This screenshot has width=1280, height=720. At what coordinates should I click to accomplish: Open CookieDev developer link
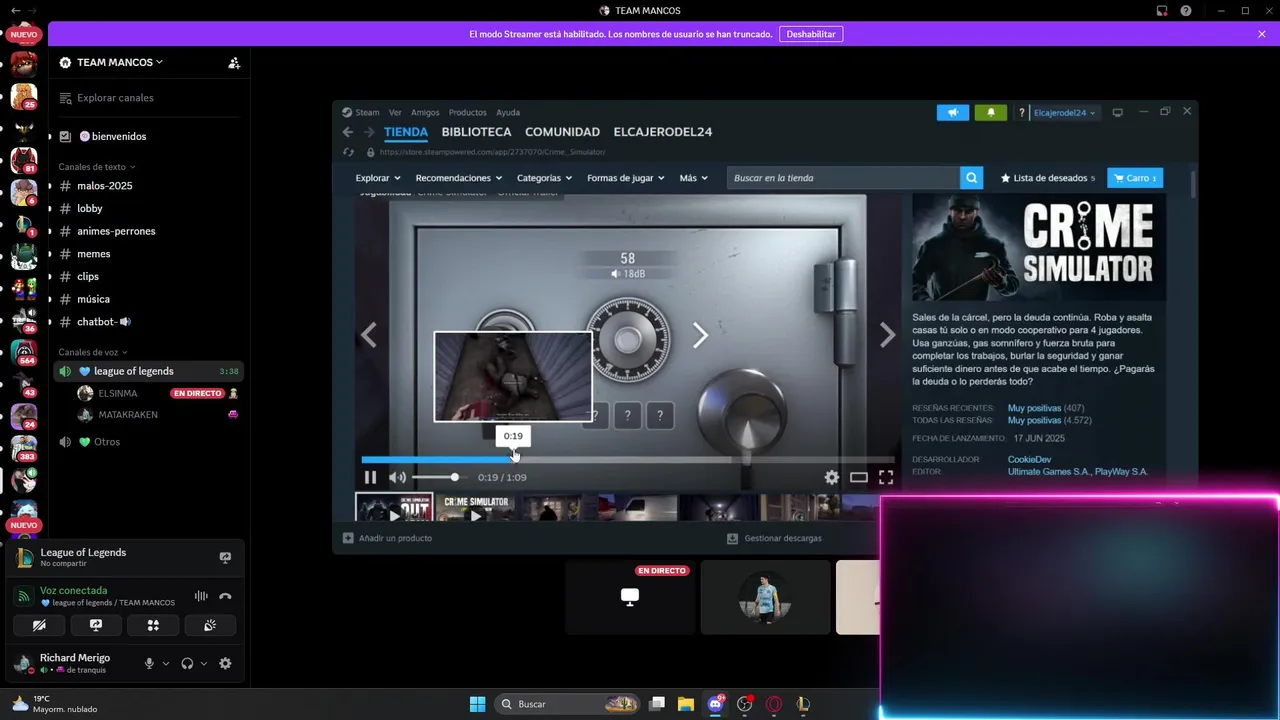(1029, 459)
